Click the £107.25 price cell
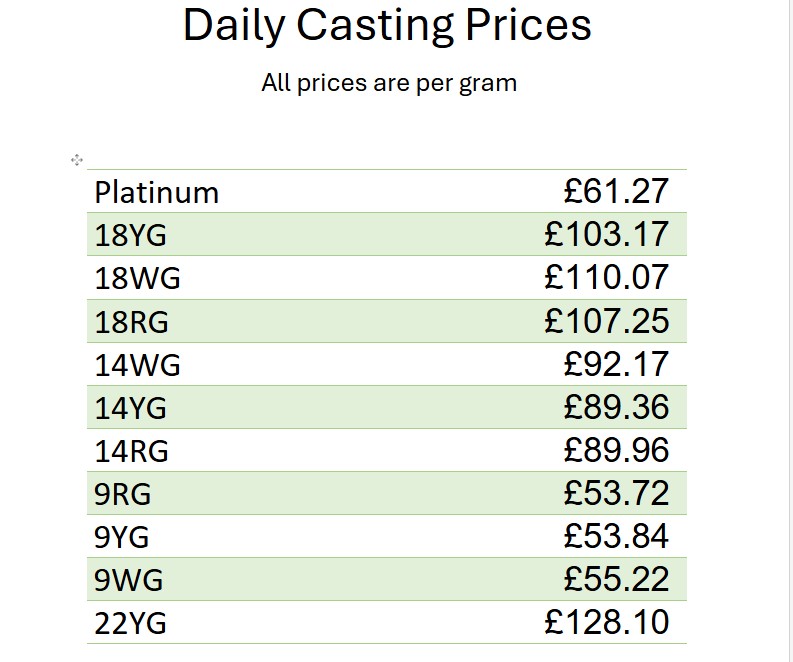Image resolution: width=793 pixels, height=662 pixels. tap(606, 321)
